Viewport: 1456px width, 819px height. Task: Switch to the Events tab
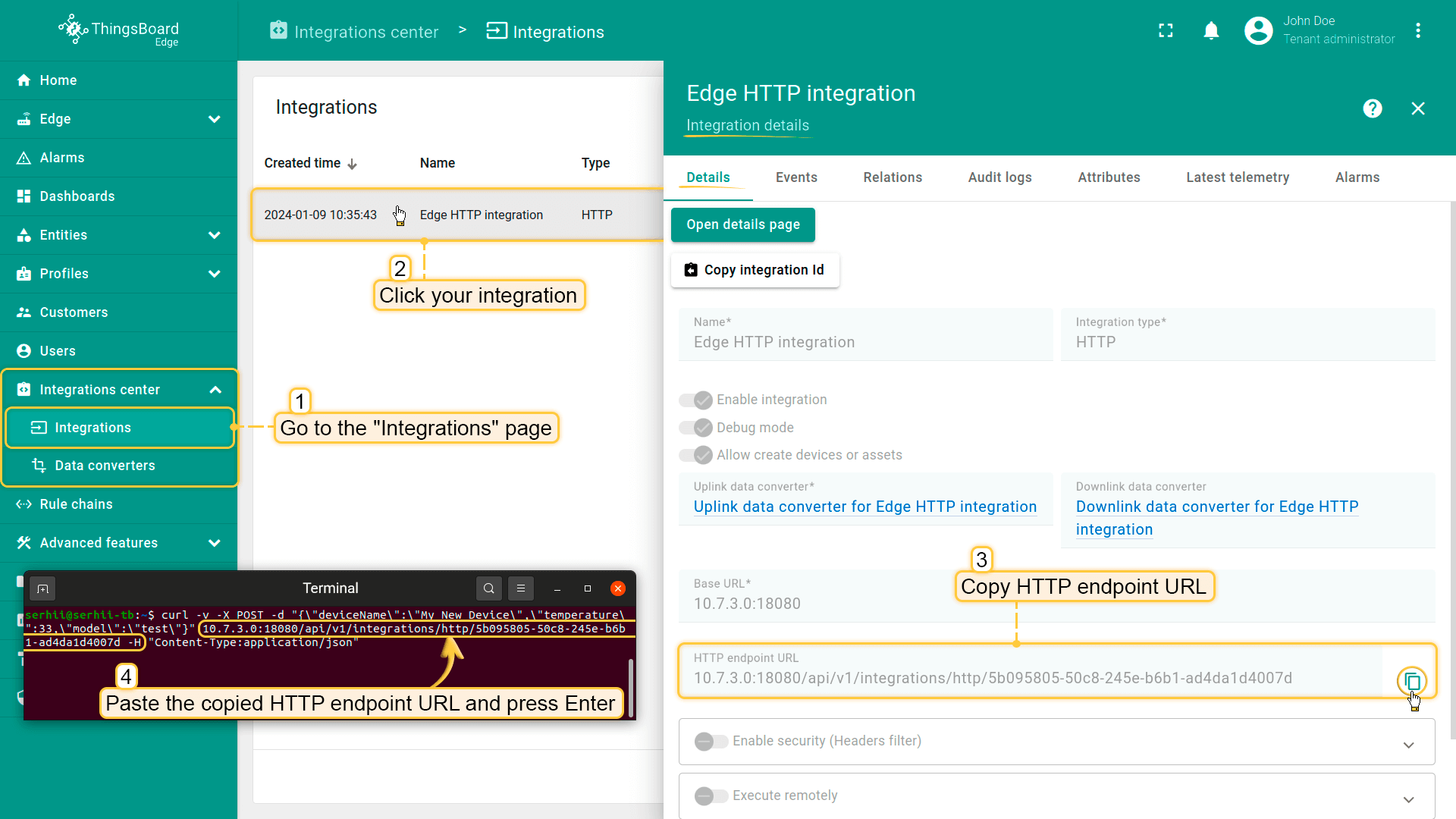795,177
